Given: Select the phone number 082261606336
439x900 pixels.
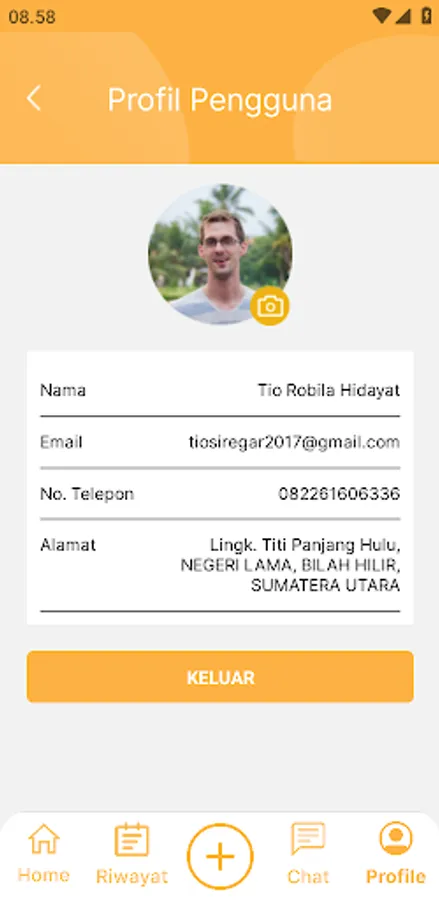Looking at the screenshot, I should click(x=339, y=494).
